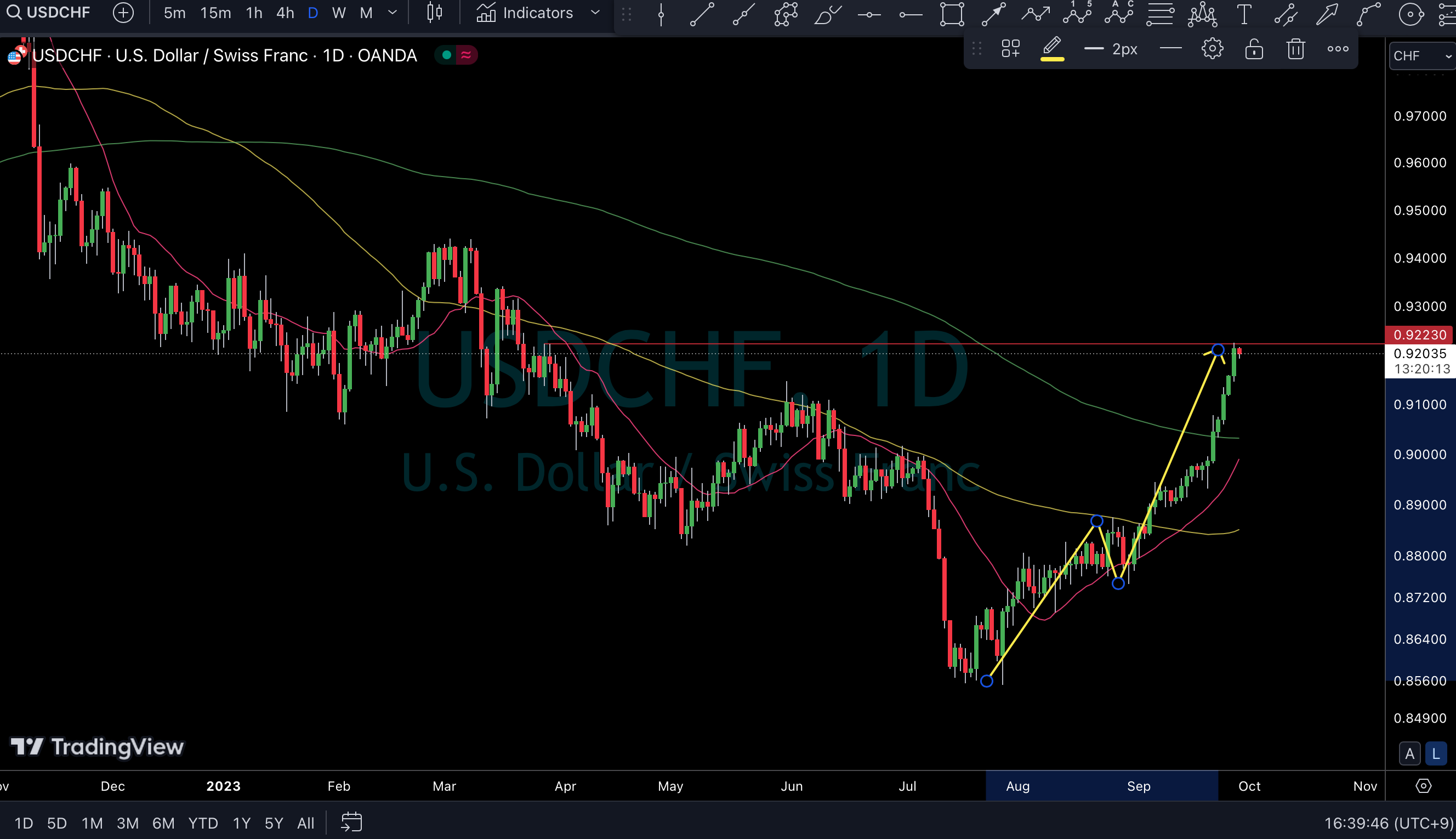This screenshot has height=839, width=1456.
Task: Select the 6M date range
Action: [x=163, y=823]
